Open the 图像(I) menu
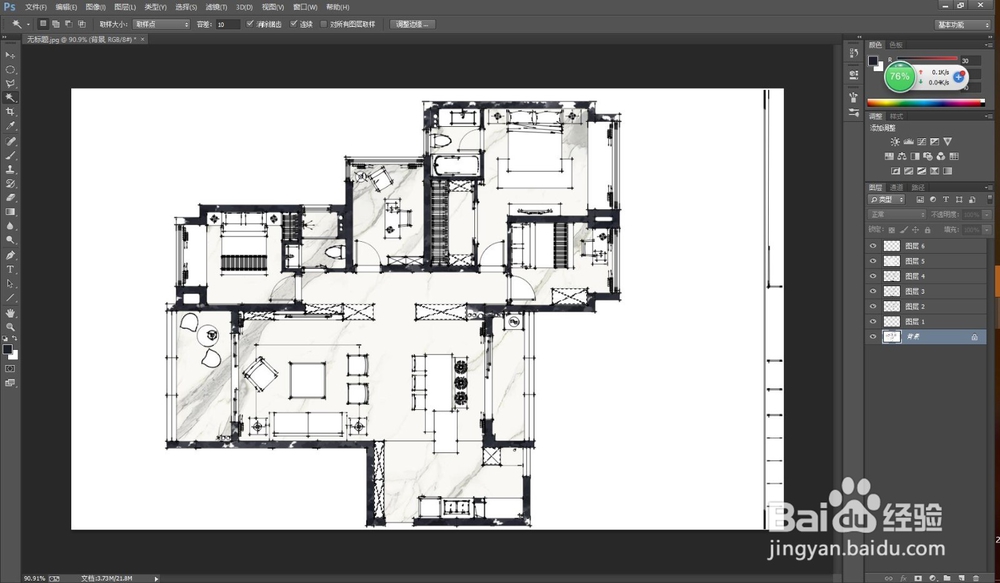Viewport: 1000px width, 583px height. point(95,7)
